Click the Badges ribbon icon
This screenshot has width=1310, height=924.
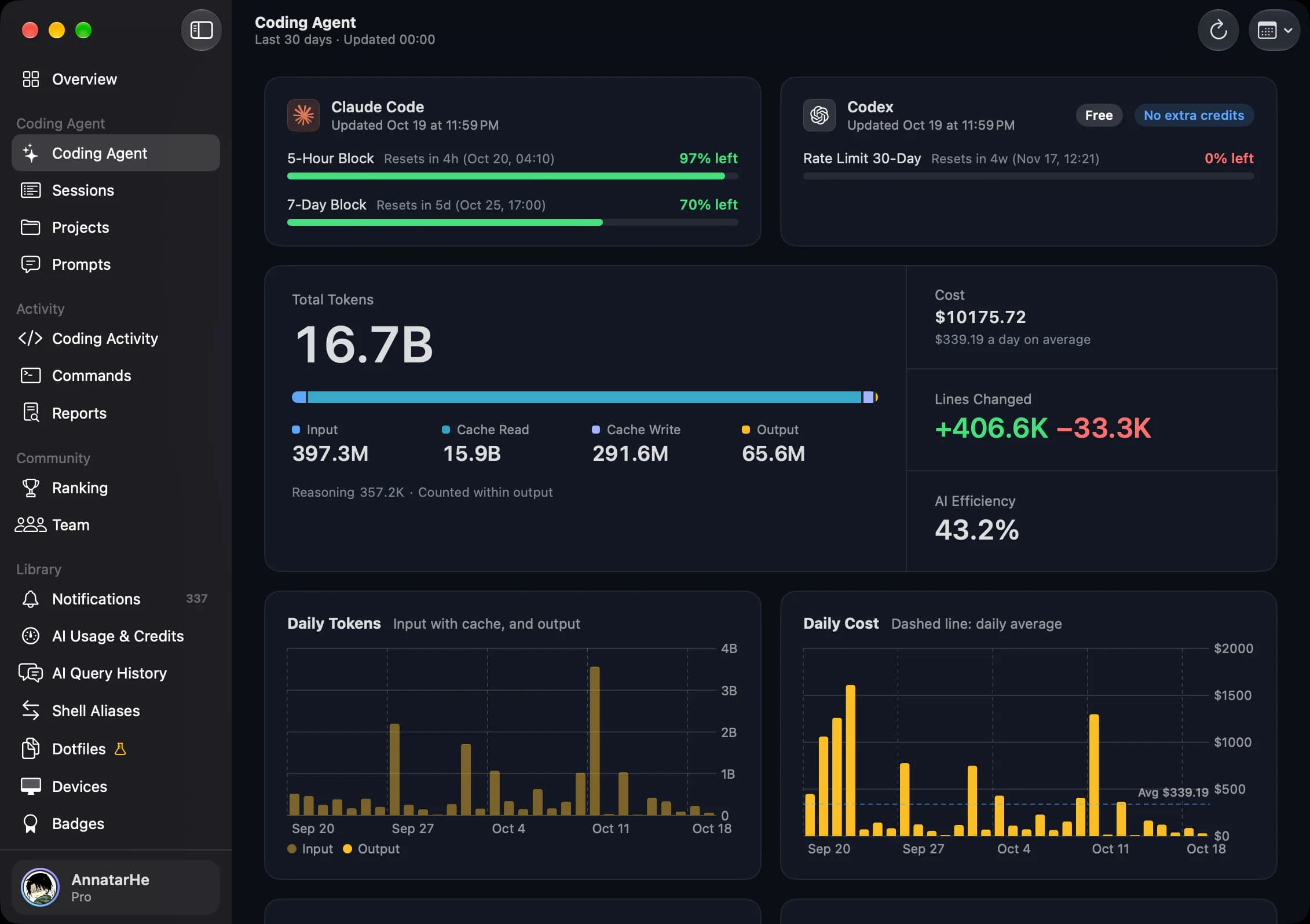(x=31, y=824)
